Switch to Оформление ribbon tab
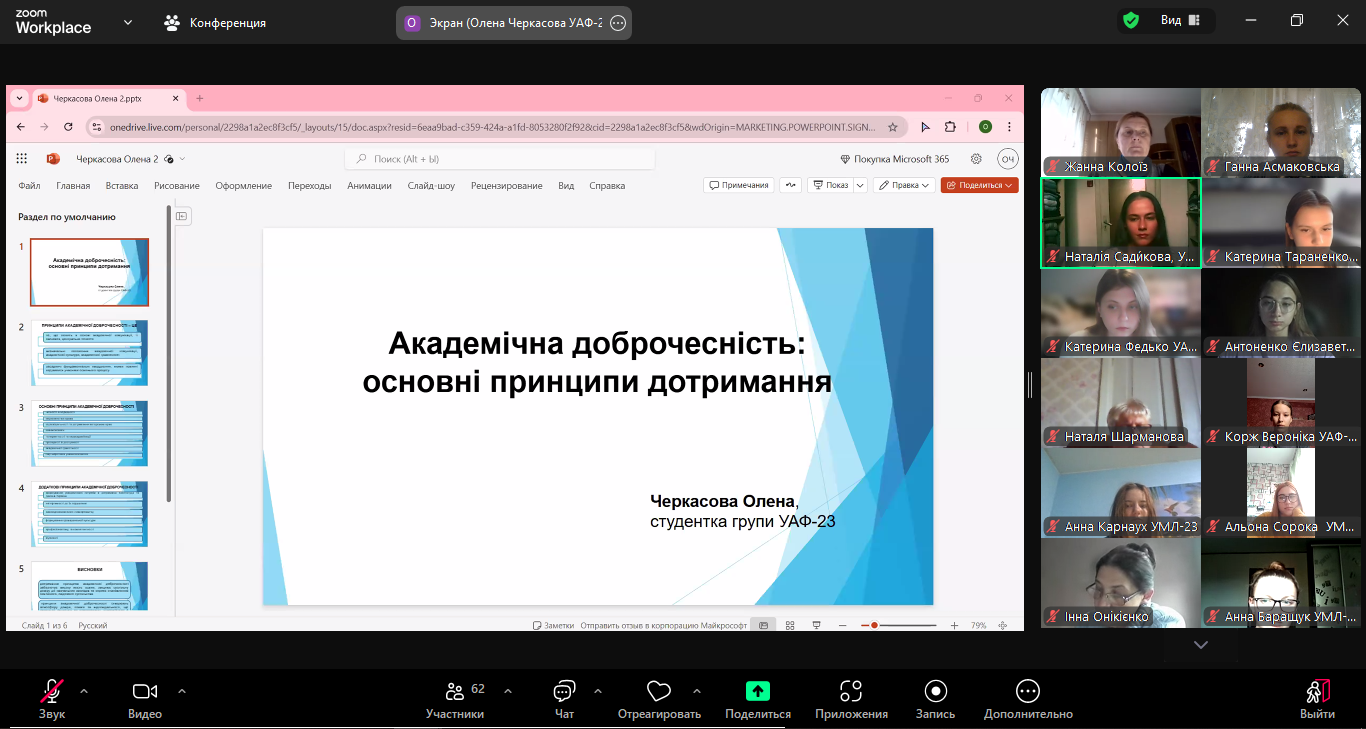 click(244, 186)
